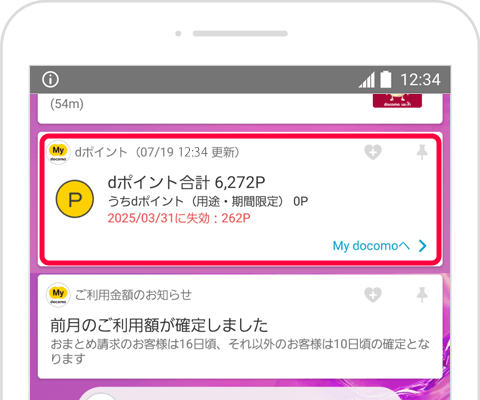Screen dimensions: 480x400
Task: Open the My docomoへ link
Action: coord(371,246)
